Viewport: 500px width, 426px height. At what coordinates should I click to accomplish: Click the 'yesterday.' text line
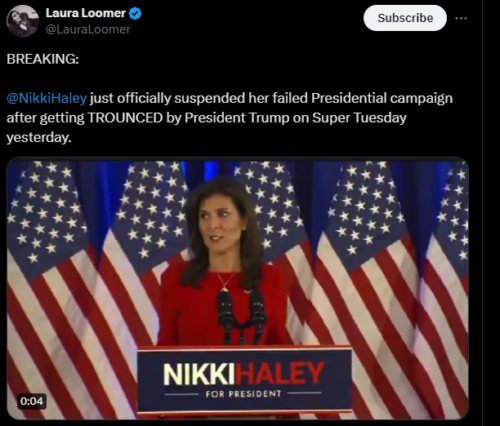tap(39, 138)
